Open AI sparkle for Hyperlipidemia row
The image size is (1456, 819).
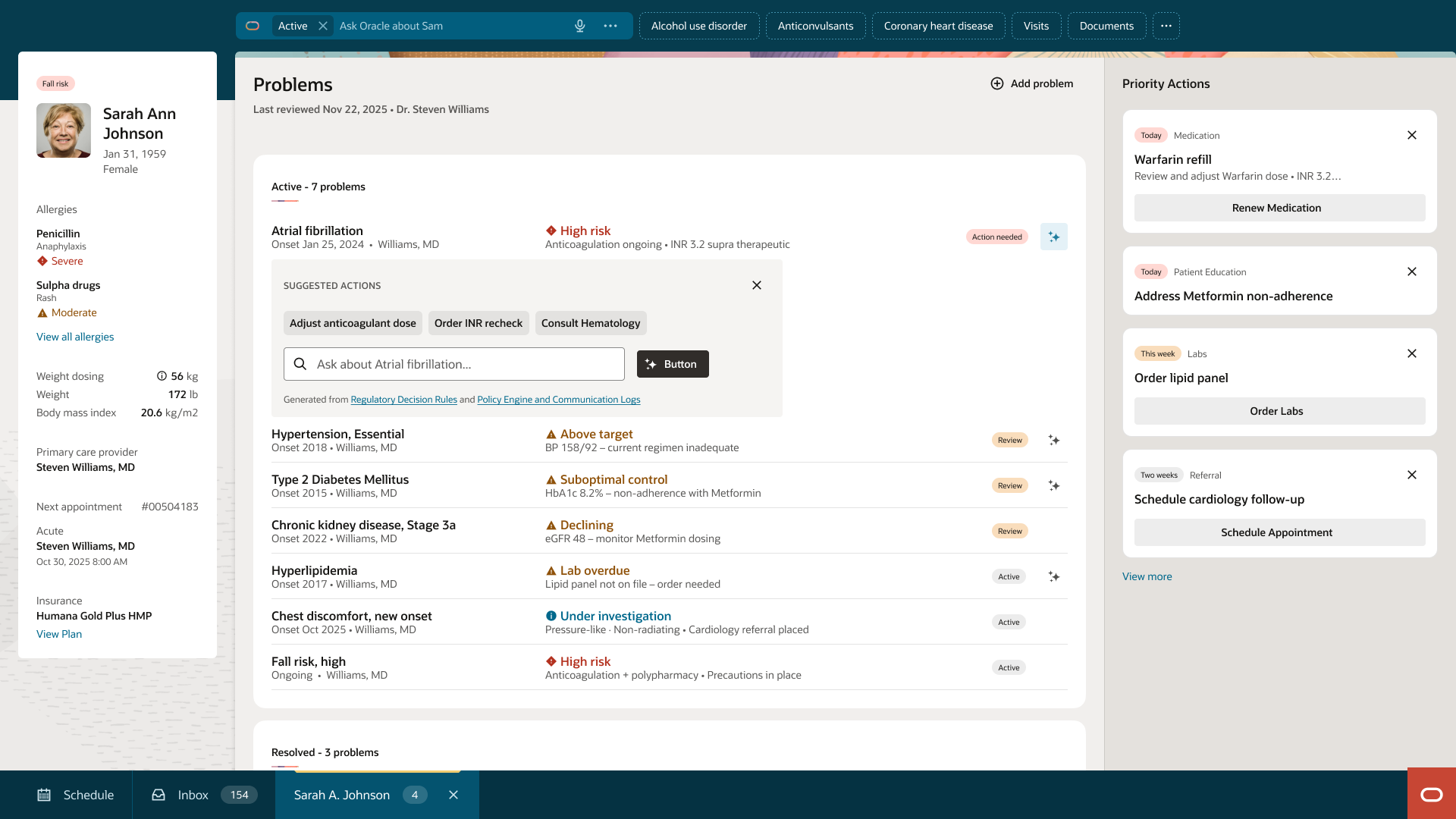[x=1054, y=576]
